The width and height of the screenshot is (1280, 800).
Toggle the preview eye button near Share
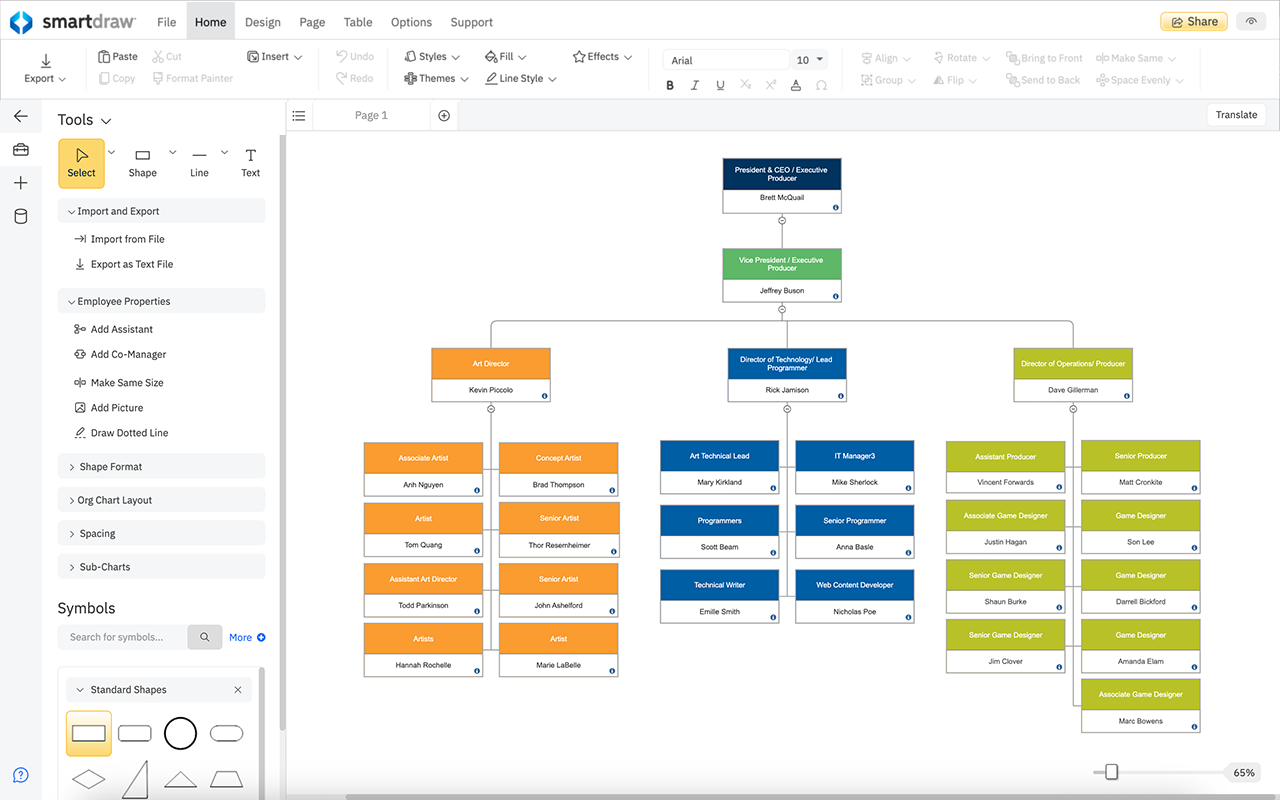click(x=1250, y=22)
